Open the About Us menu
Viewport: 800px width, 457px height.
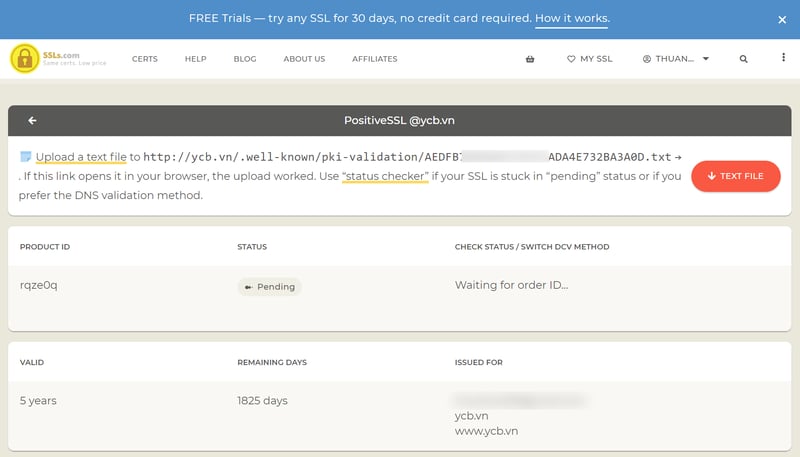click(304, 59)
